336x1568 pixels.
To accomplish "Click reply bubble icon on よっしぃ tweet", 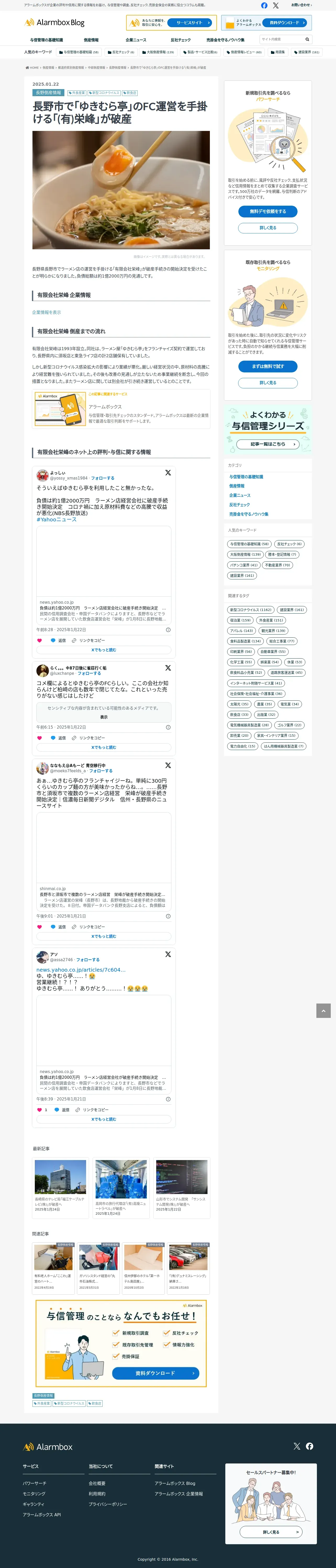I will point(53,640).
